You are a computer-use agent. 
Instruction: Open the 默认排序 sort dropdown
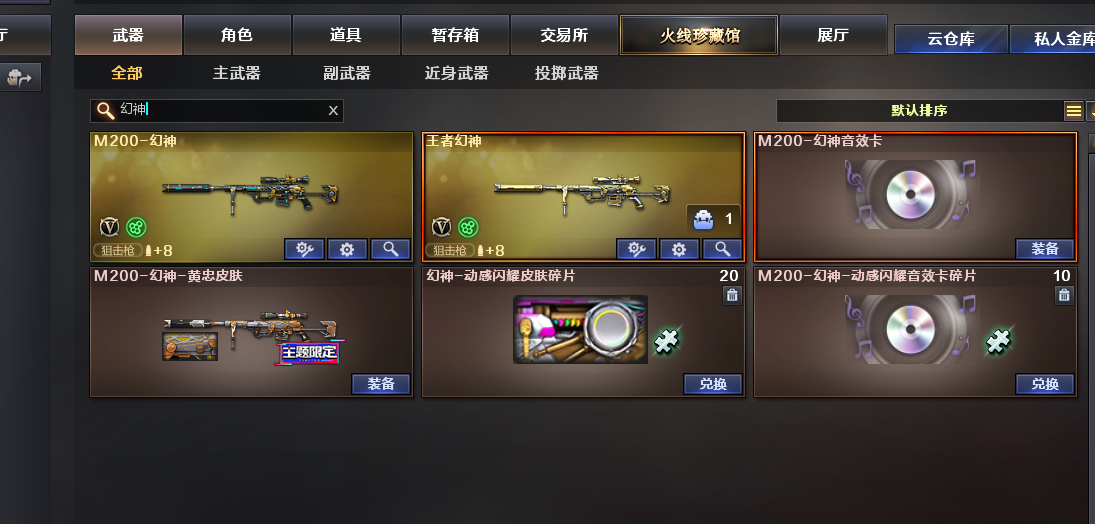click(919, 111)
